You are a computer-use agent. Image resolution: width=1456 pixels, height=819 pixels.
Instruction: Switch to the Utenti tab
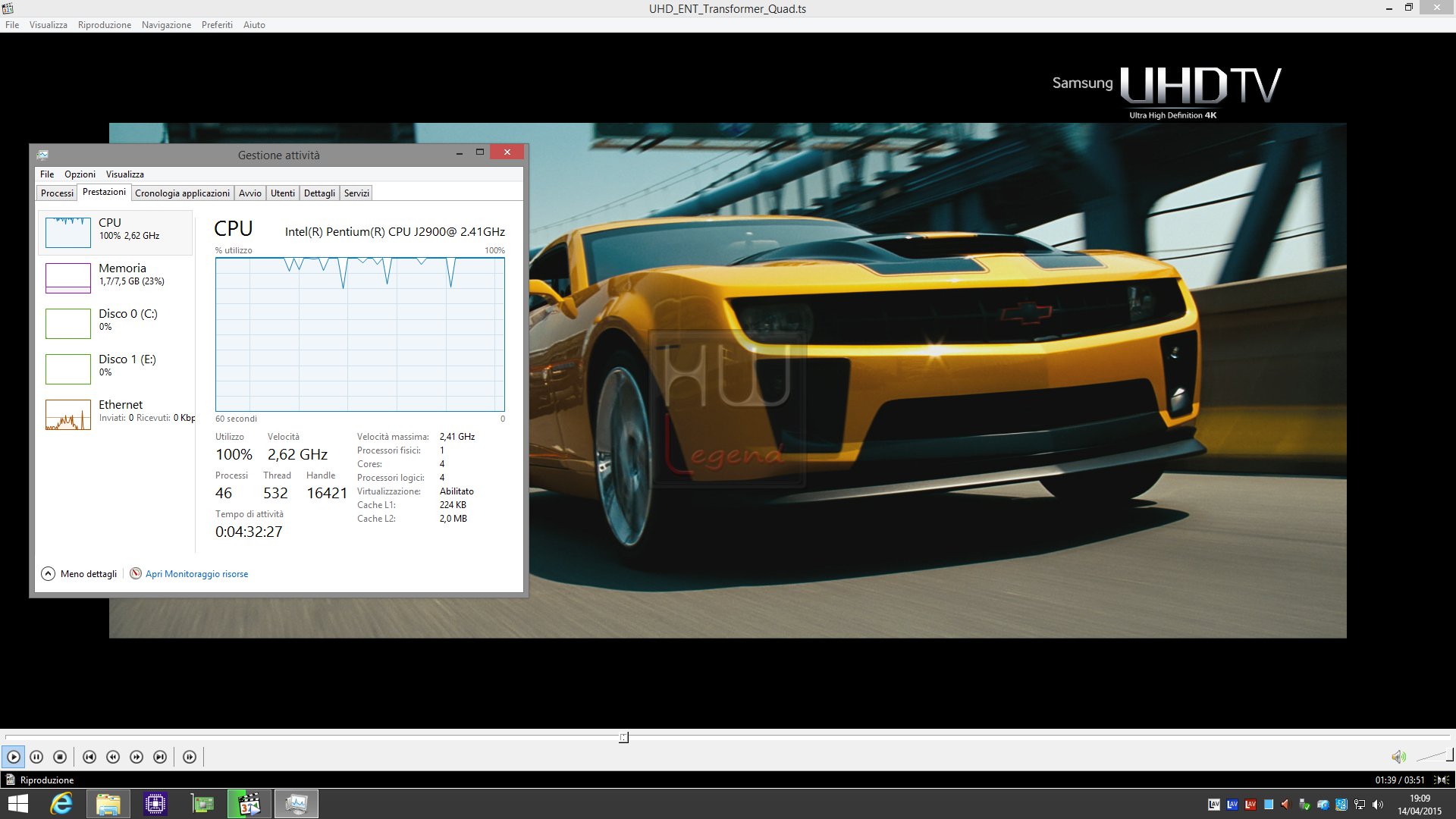[283, 193]
